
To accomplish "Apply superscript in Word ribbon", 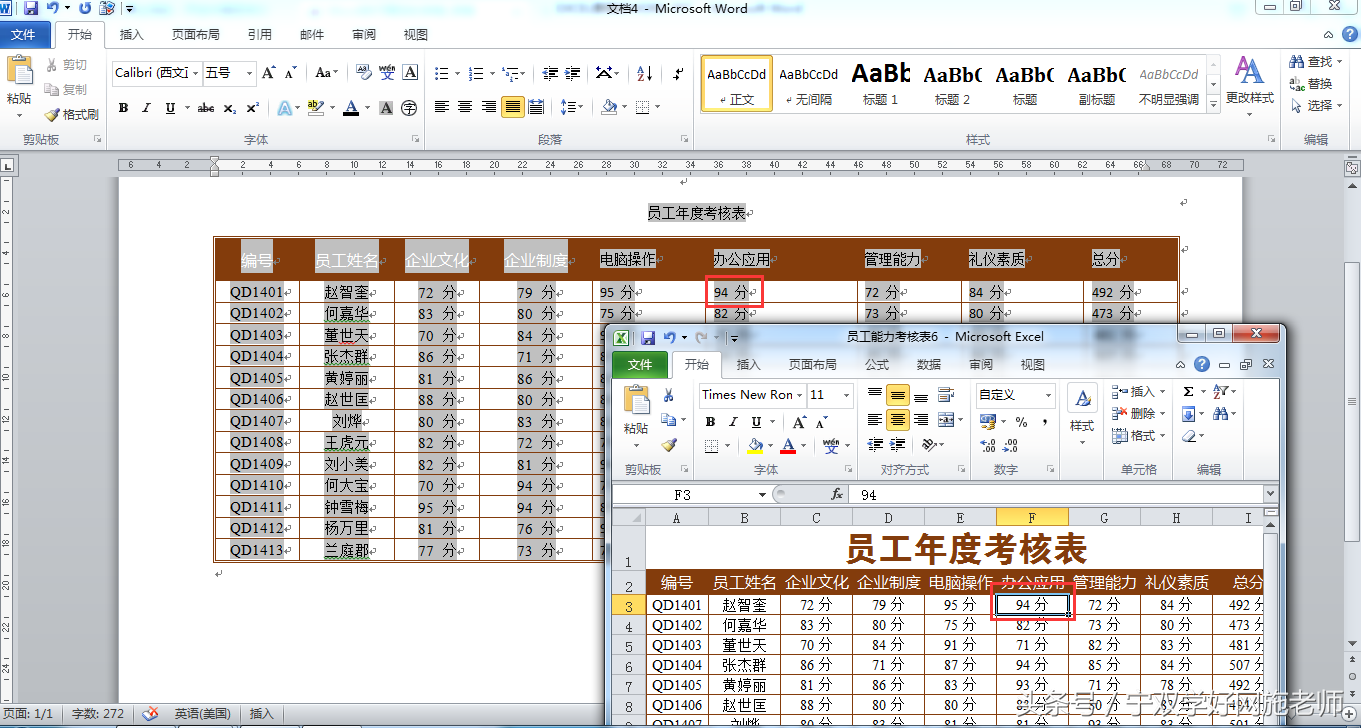I will (252, 108).
